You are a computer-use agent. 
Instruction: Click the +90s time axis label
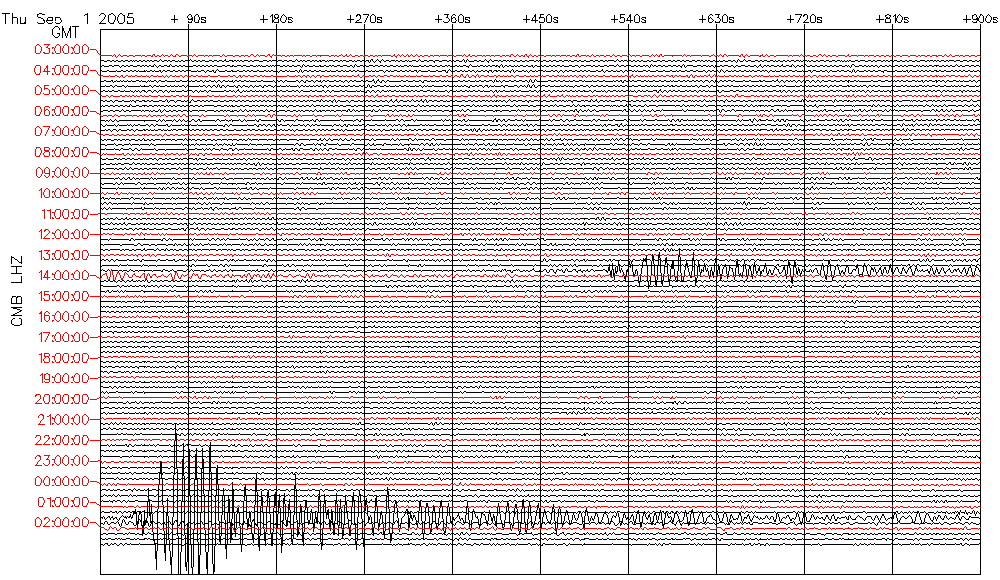tap(188, 19)
